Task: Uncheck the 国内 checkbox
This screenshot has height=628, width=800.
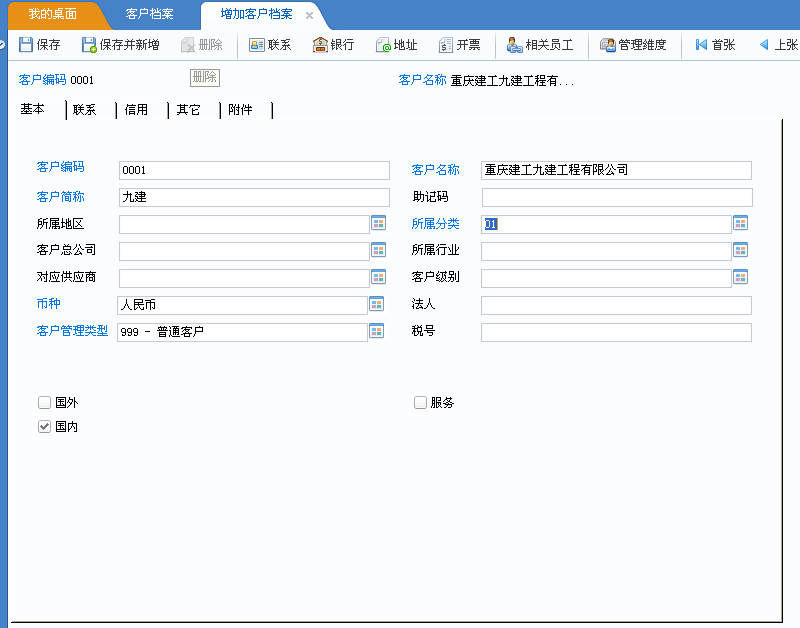Action: pyautogui.click(x=44, y=425)
